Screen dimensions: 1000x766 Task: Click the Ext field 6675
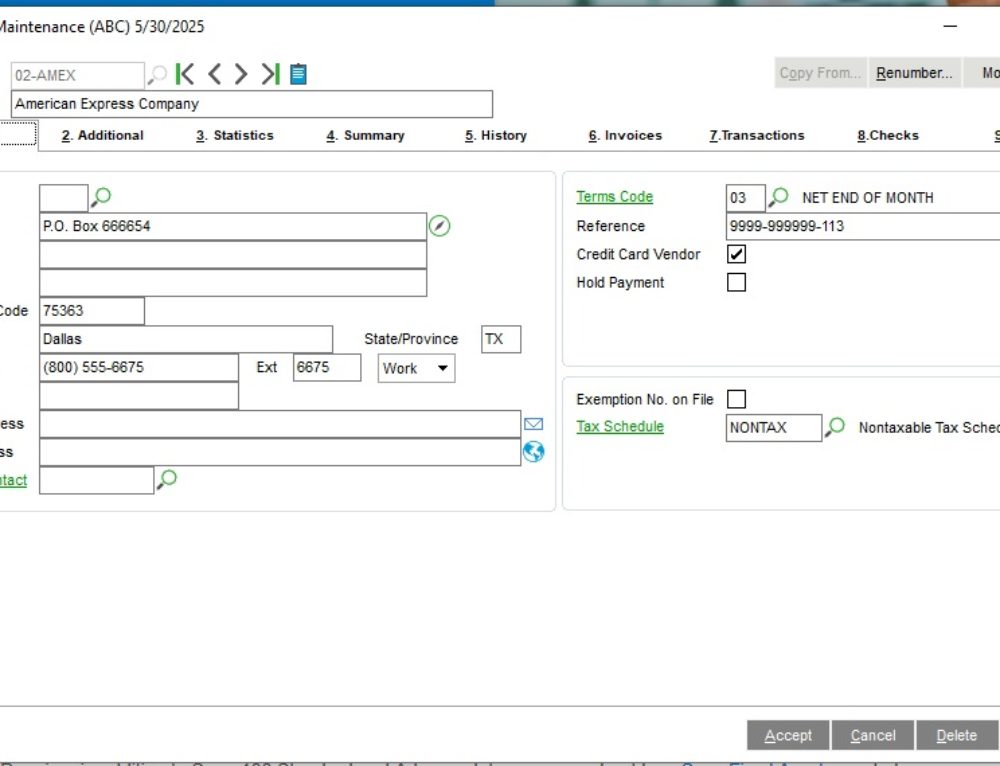327,367
